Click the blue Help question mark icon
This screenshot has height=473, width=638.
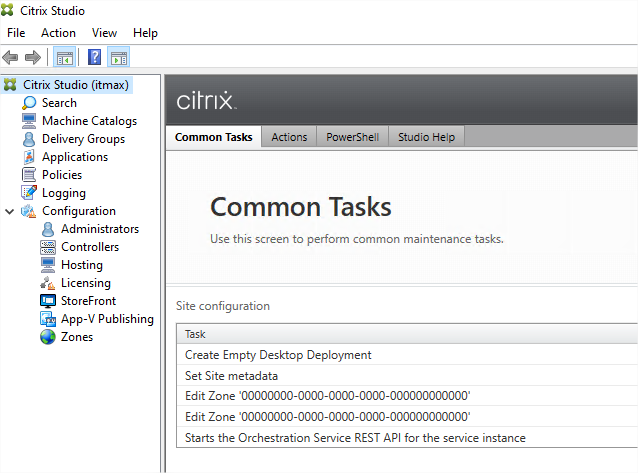coord(94,57)
